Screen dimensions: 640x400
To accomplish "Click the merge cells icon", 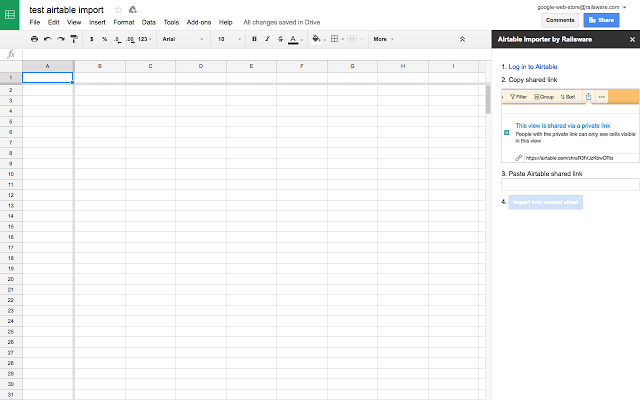I will pos(352,39).
